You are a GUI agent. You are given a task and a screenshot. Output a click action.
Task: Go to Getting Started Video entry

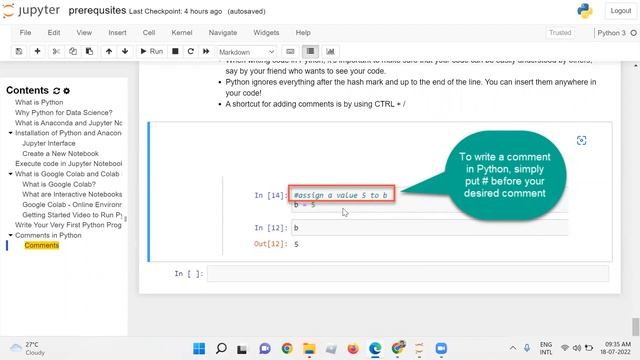[x=72, y=215]
